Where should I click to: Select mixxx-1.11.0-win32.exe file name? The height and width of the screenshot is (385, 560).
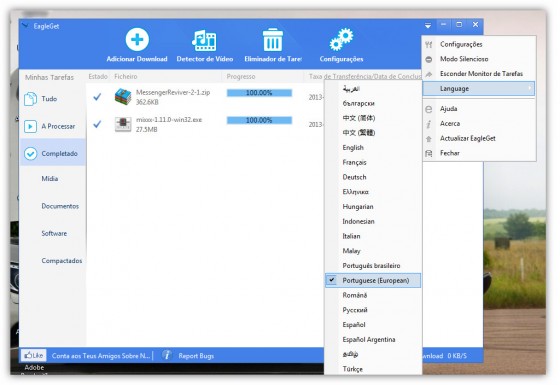169,120
